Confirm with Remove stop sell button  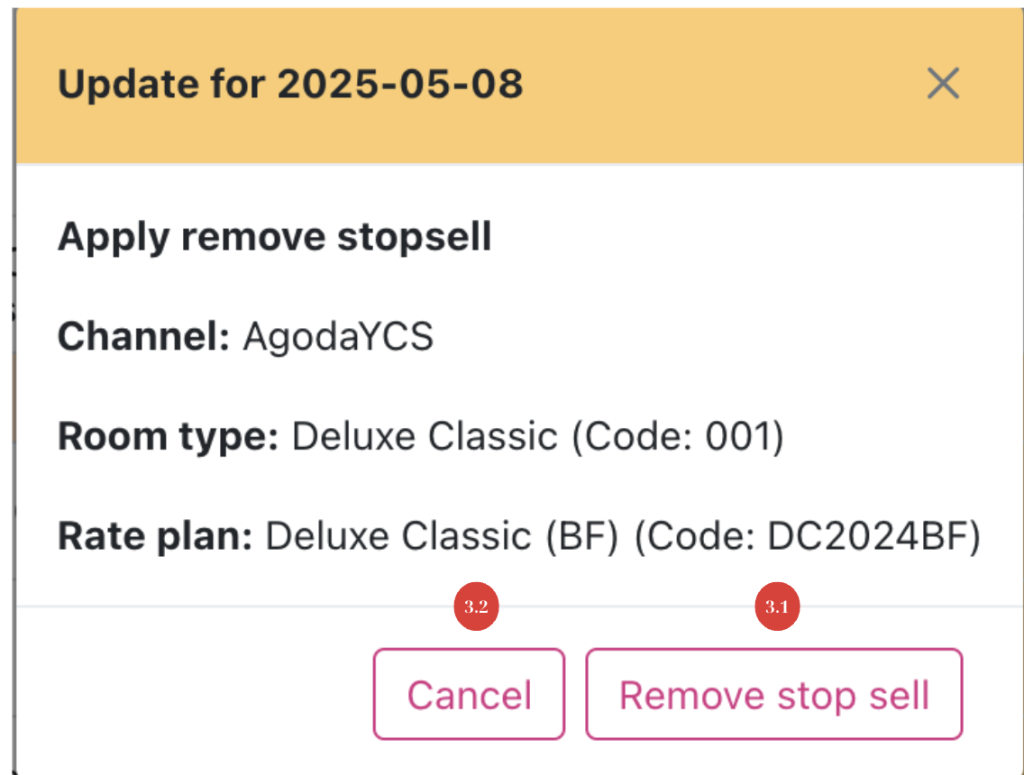coord(774,695)
